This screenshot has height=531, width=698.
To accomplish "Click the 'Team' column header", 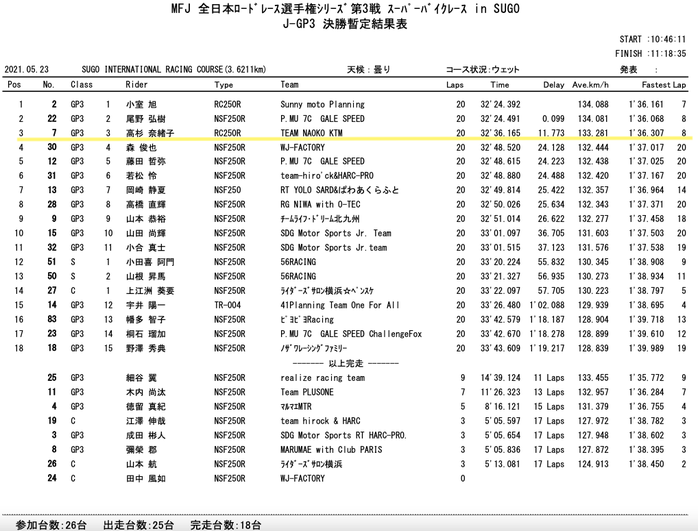I will (289, 85).
